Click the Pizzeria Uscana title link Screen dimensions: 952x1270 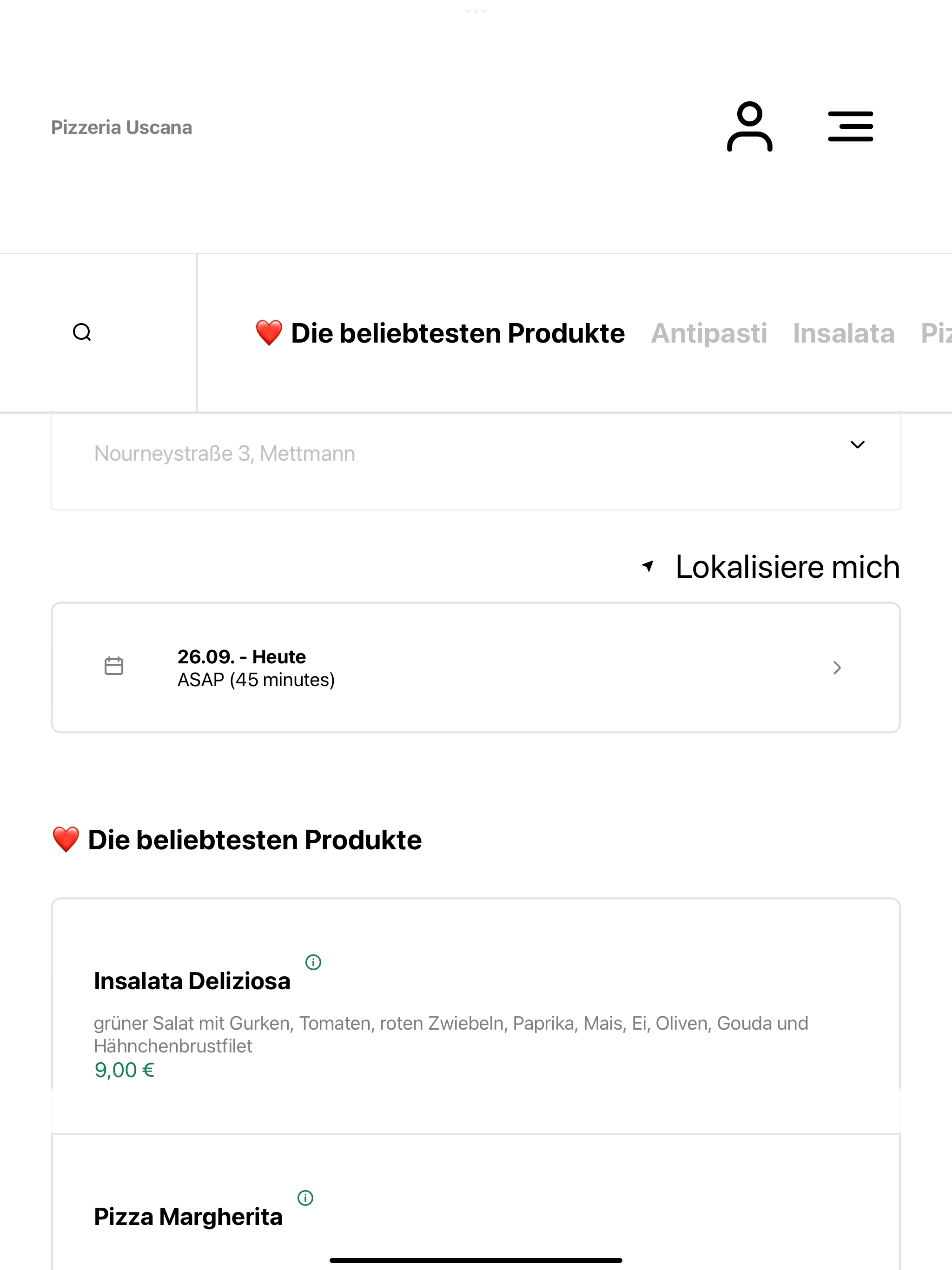pyautogui.click(x=122, y=127)
